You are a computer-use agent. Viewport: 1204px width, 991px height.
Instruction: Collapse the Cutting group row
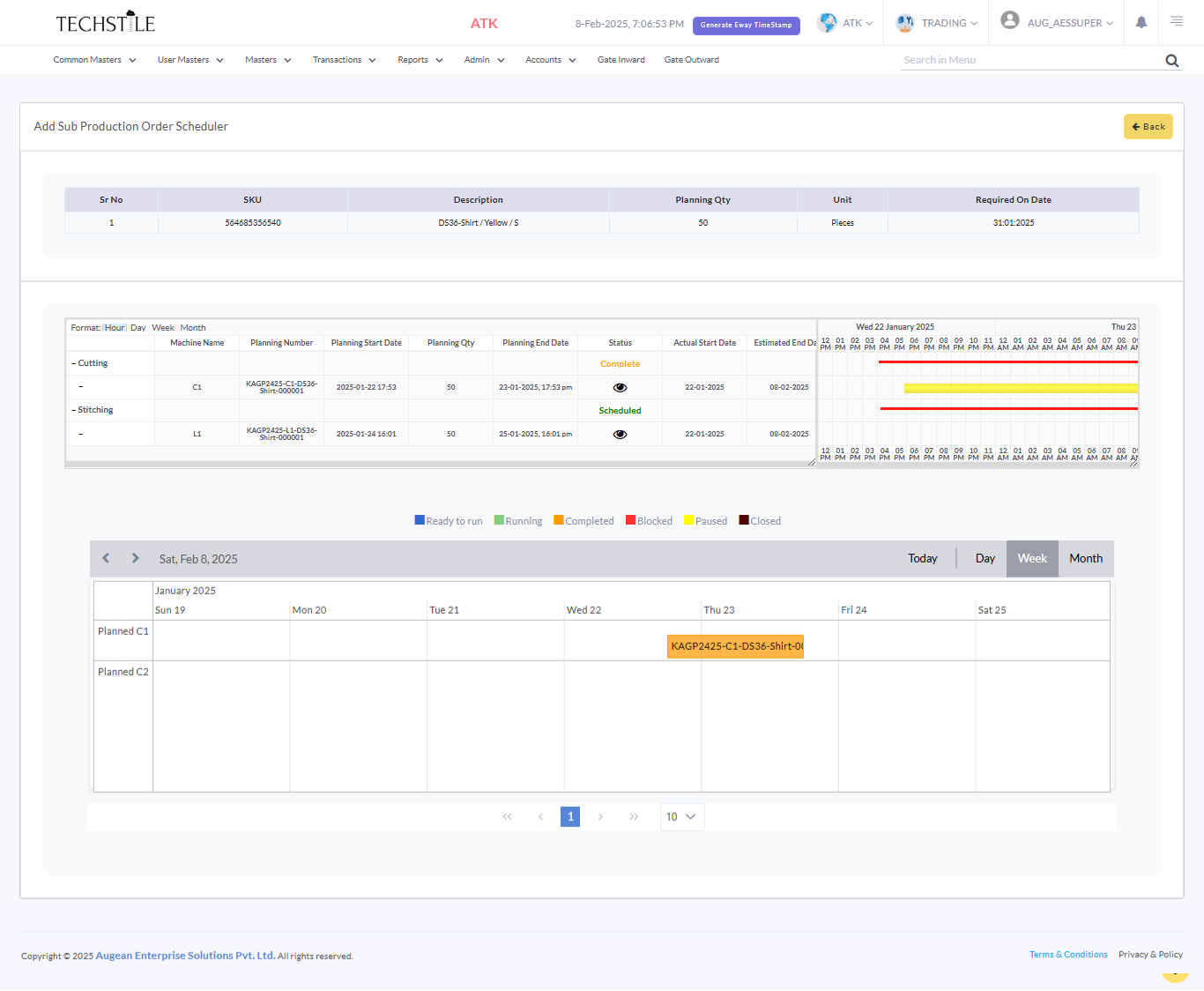coord(74,363)
